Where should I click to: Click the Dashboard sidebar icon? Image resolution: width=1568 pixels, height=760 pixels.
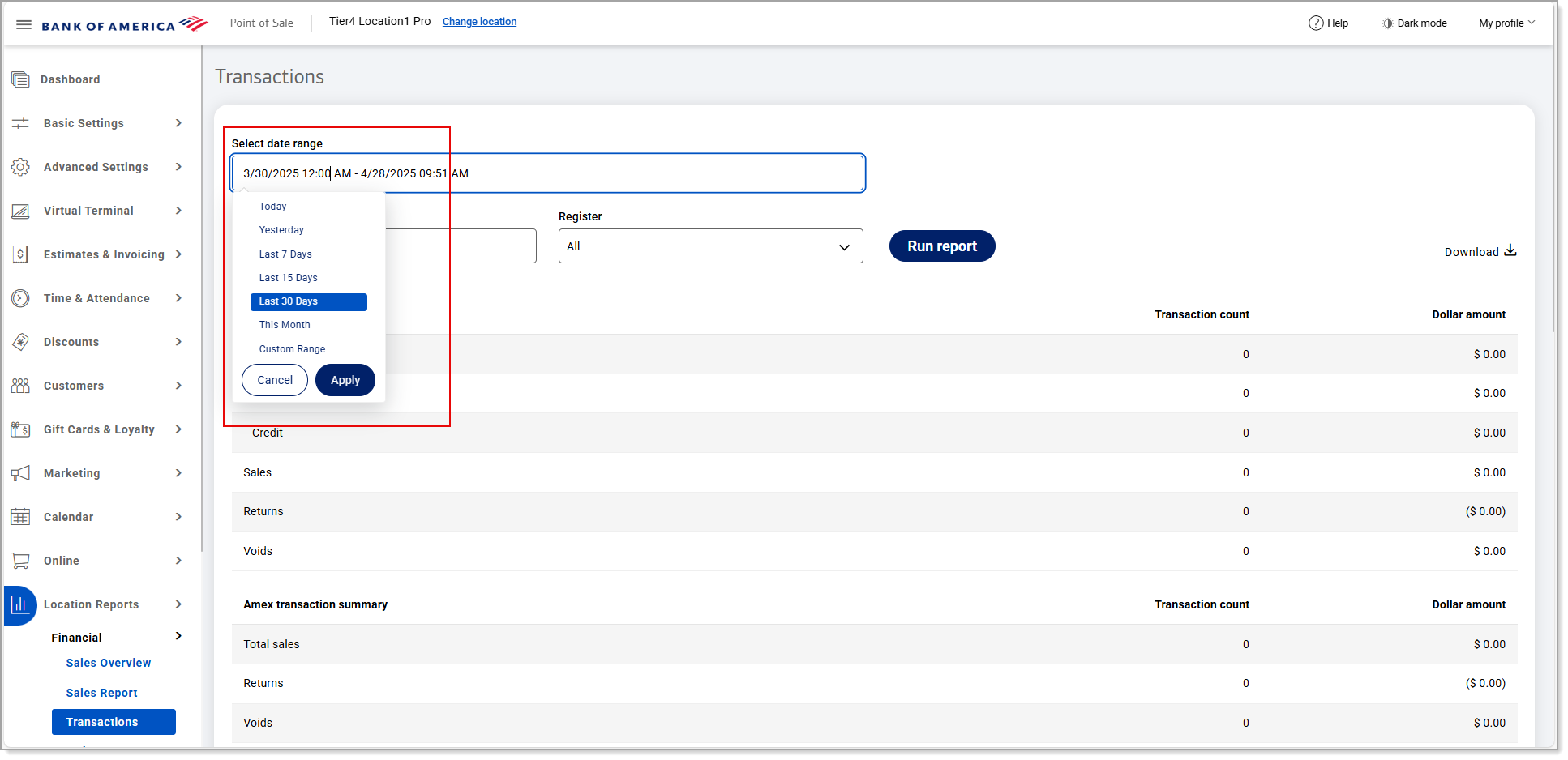pyautogui.click(x=20, y=79)
